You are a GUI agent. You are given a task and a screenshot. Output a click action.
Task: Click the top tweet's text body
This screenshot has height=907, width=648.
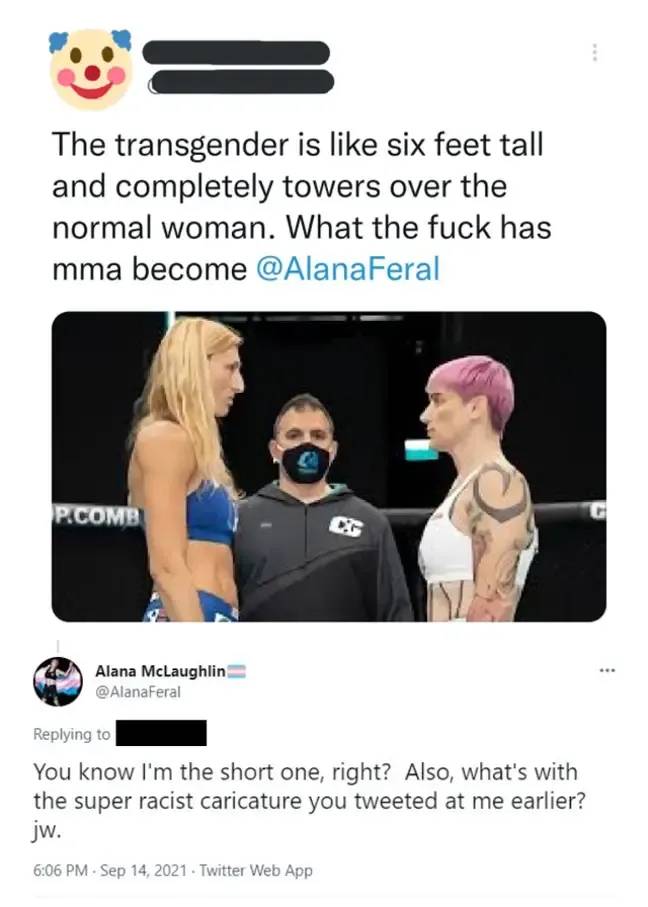[301, 207]
